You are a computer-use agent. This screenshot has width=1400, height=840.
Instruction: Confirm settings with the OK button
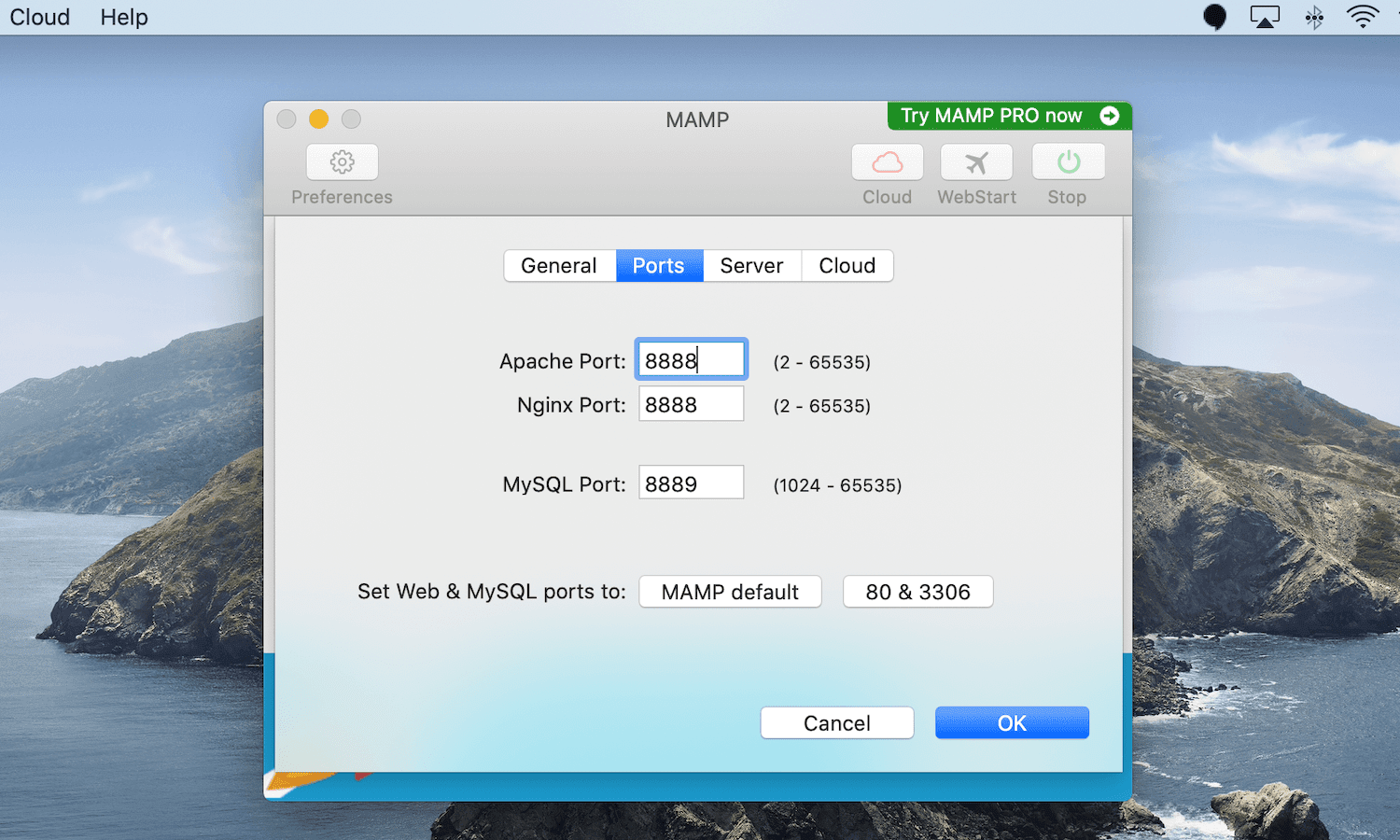tap(1012, 723)
